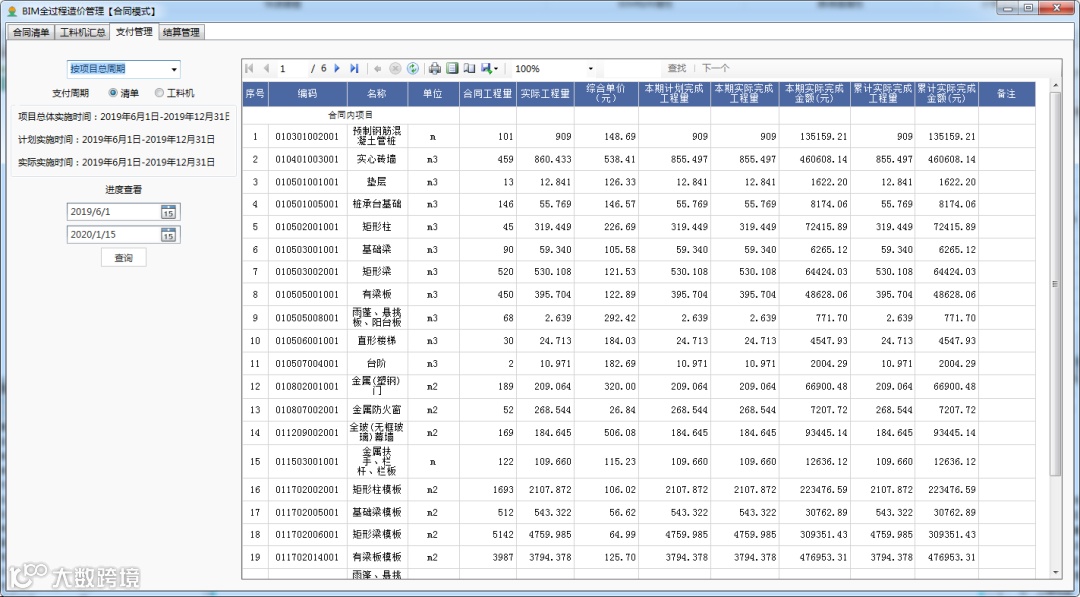Click column header 综合单价(元)
The width and height of the screenshot is (1080, 597).
point(606,94)
